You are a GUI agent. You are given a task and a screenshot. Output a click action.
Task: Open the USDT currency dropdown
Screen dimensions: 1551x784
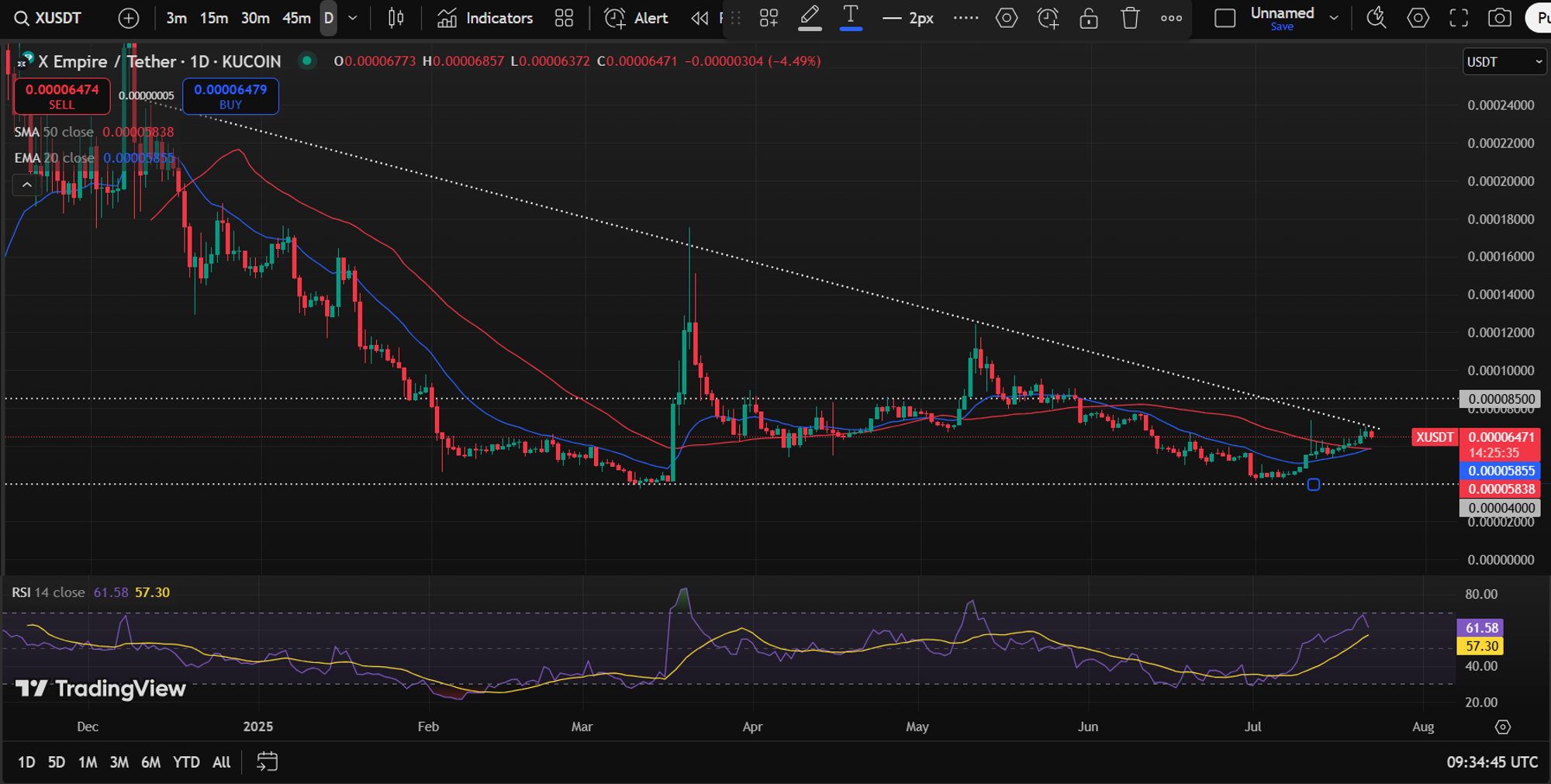(1504, 62)
